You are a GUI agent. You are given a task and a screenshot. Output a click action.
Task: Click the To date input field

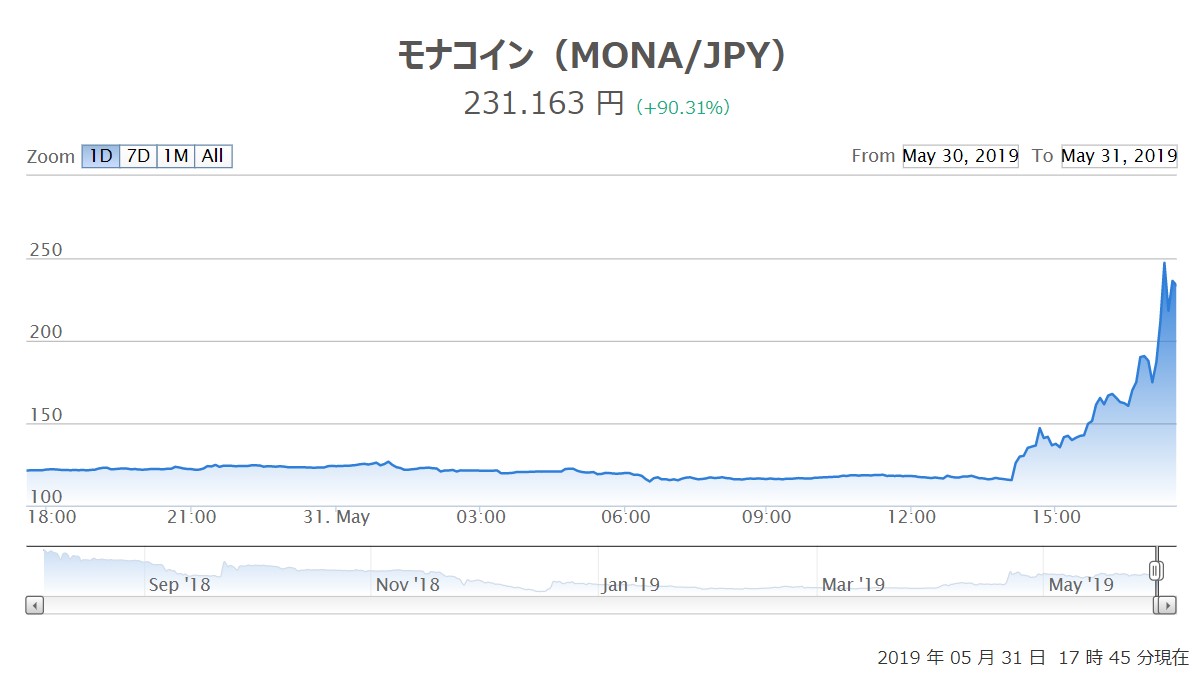coord(1119,156)
